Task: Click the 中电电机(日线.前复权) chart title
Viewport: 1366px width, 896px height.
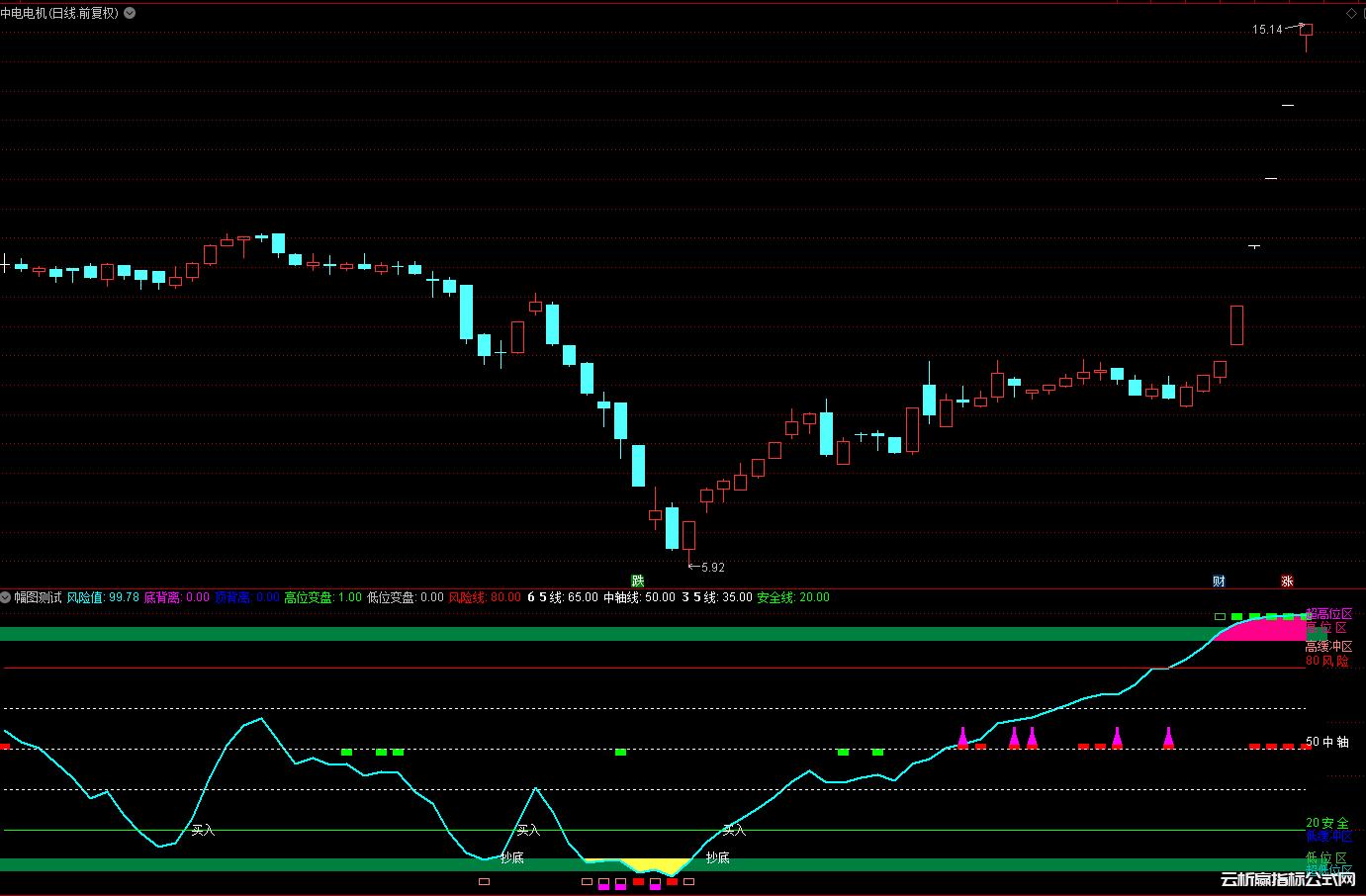Action: pyautogui.click(x=59, y=13)
